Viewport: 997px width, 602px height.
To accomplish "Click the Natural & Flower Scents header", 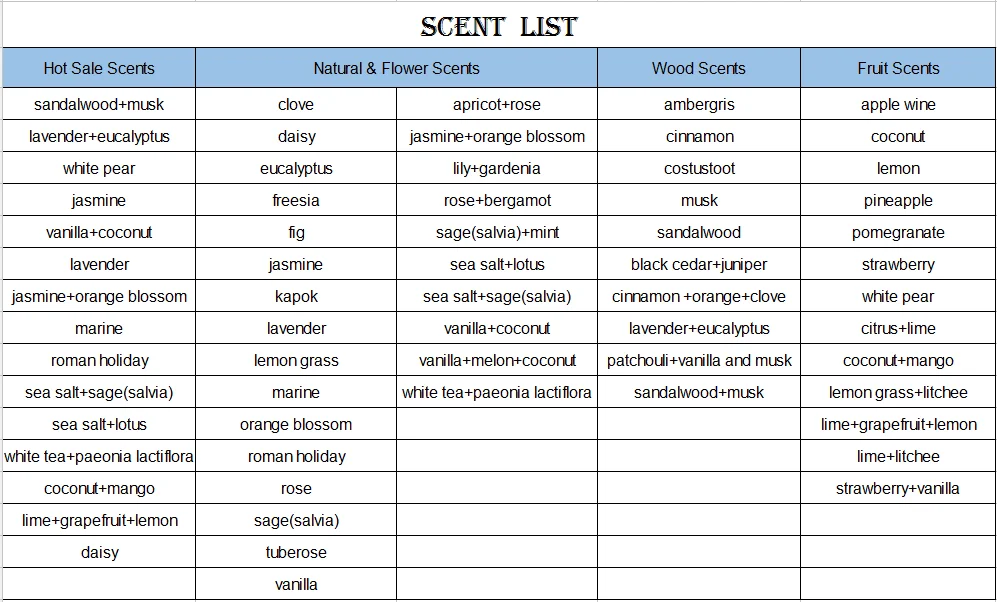I will point(396,68).
